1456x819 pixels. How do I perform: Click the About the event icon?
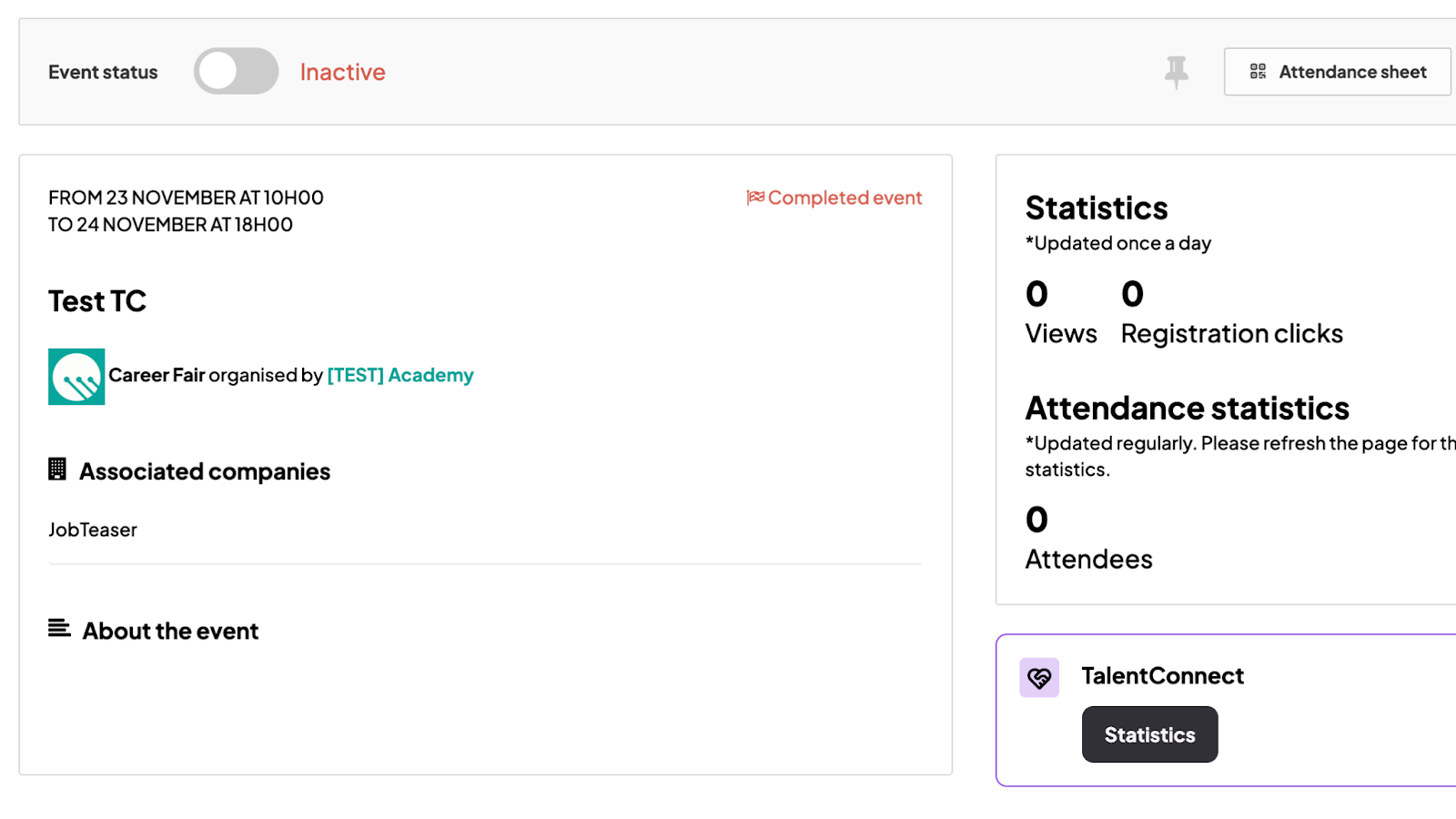coord(59,629)
